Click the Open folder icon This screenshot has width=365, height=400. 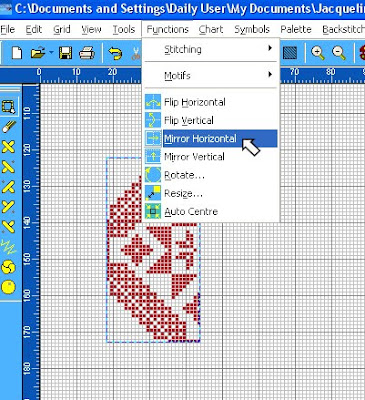tap(37, 53)
